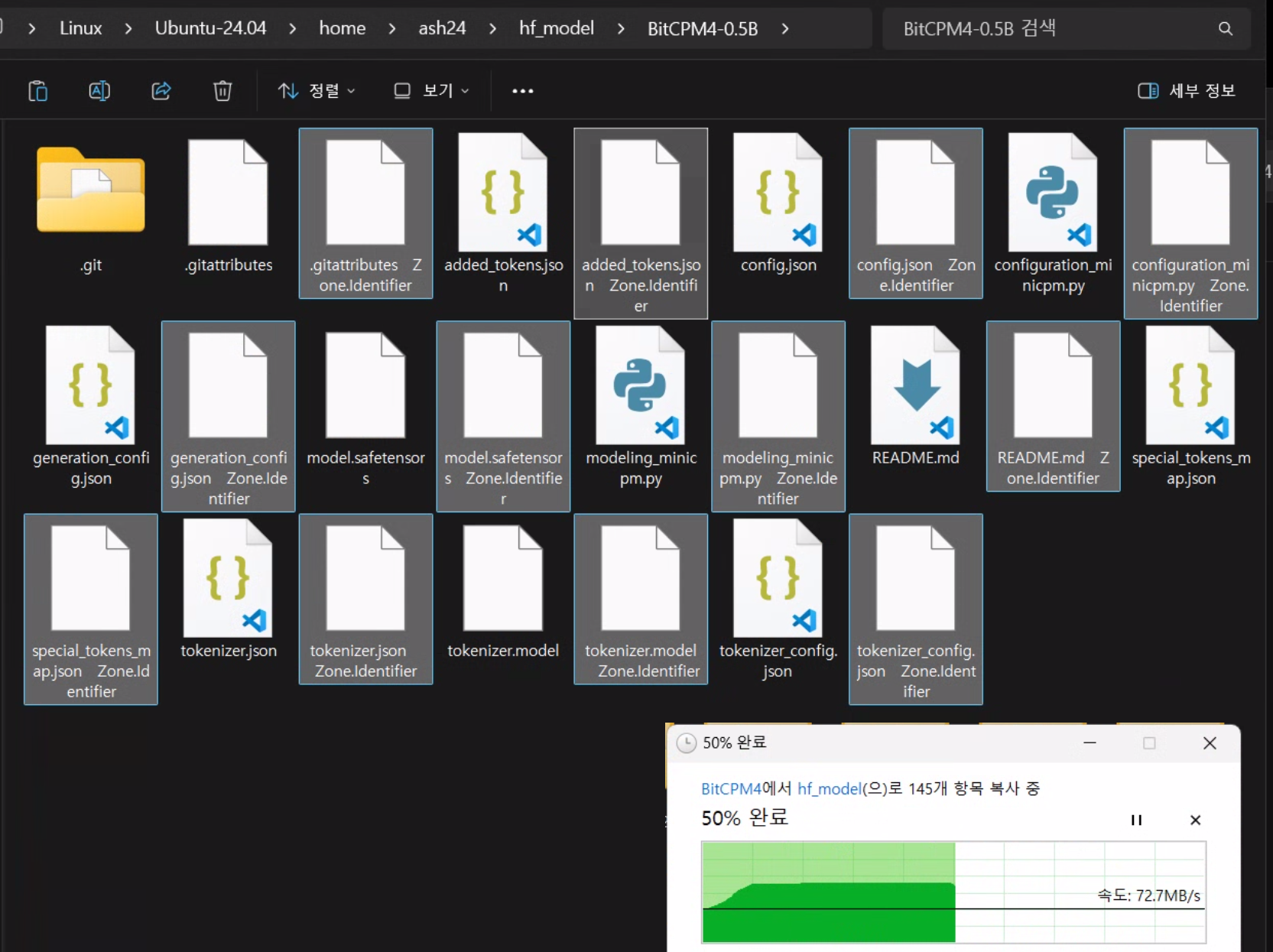This screenshot has height=952, width=1273.
Task: Click the Rename toolbar icon
Action: tap(99, 91)
